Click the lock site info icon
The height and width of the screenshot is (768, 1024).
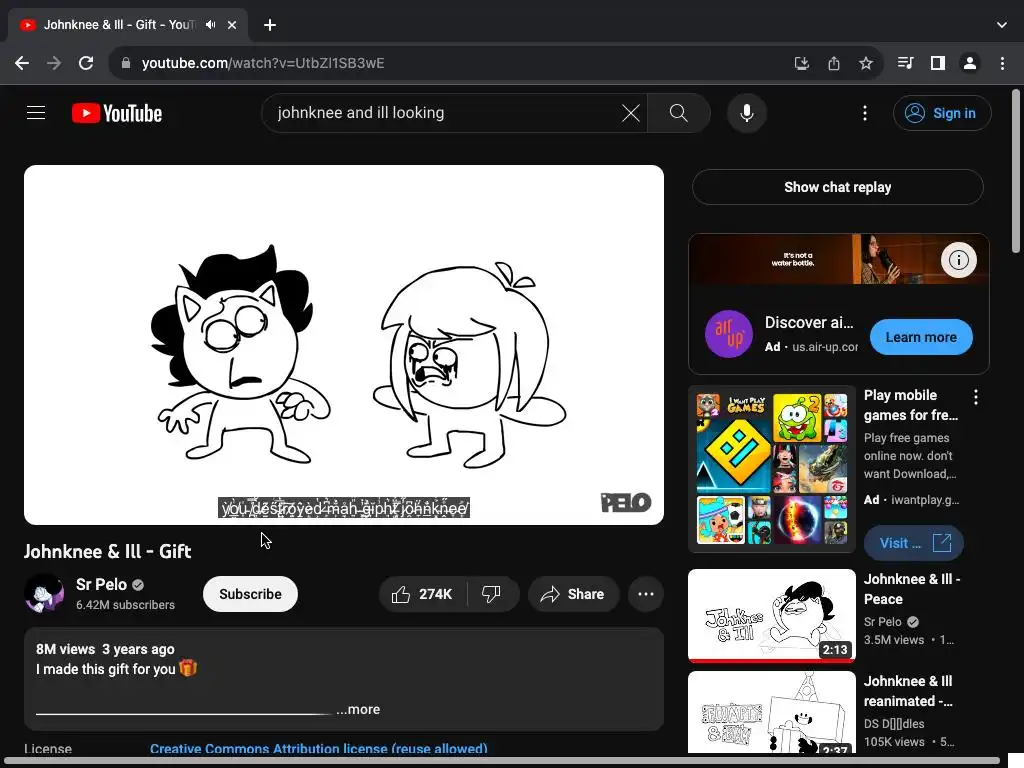(x=126, y=63)
